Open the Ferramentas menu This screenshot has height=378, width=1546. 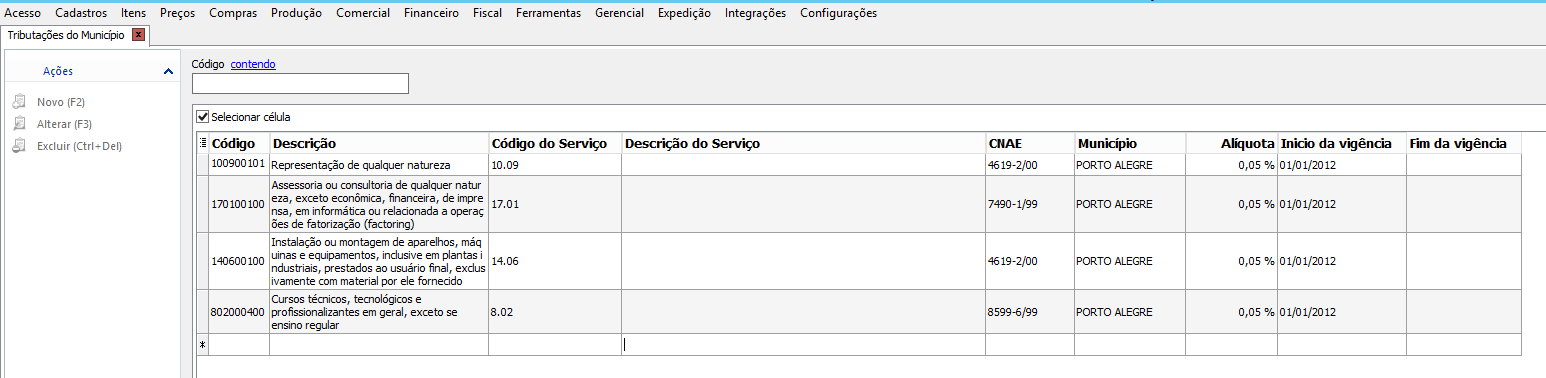(548, 13)
